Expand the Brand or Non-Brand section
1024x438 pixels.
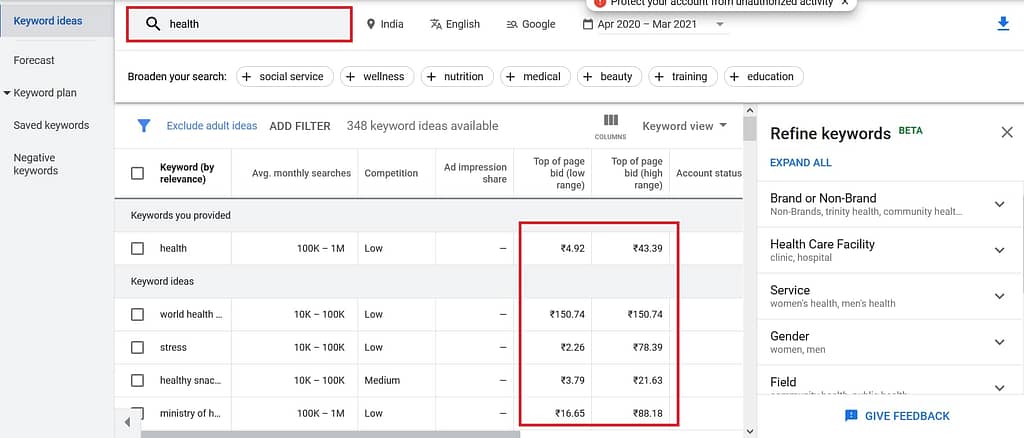999,204
